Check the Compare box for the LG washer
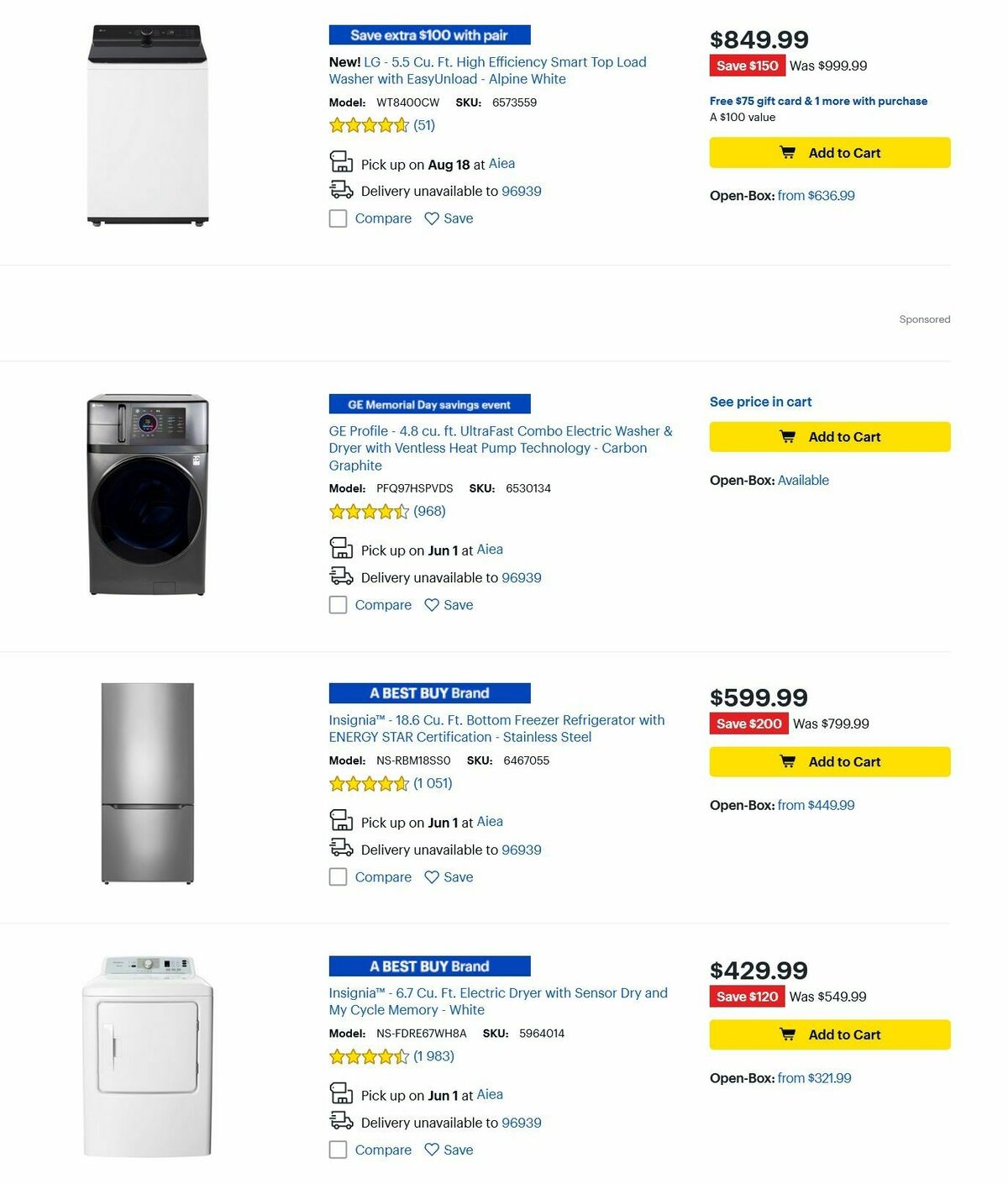 coord(338,218)
